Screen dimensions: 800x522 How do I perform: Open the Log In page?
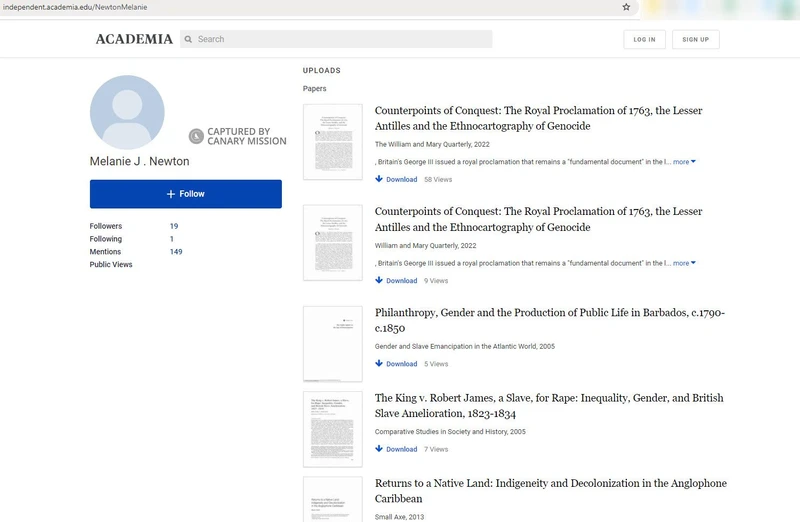point(644,39)
